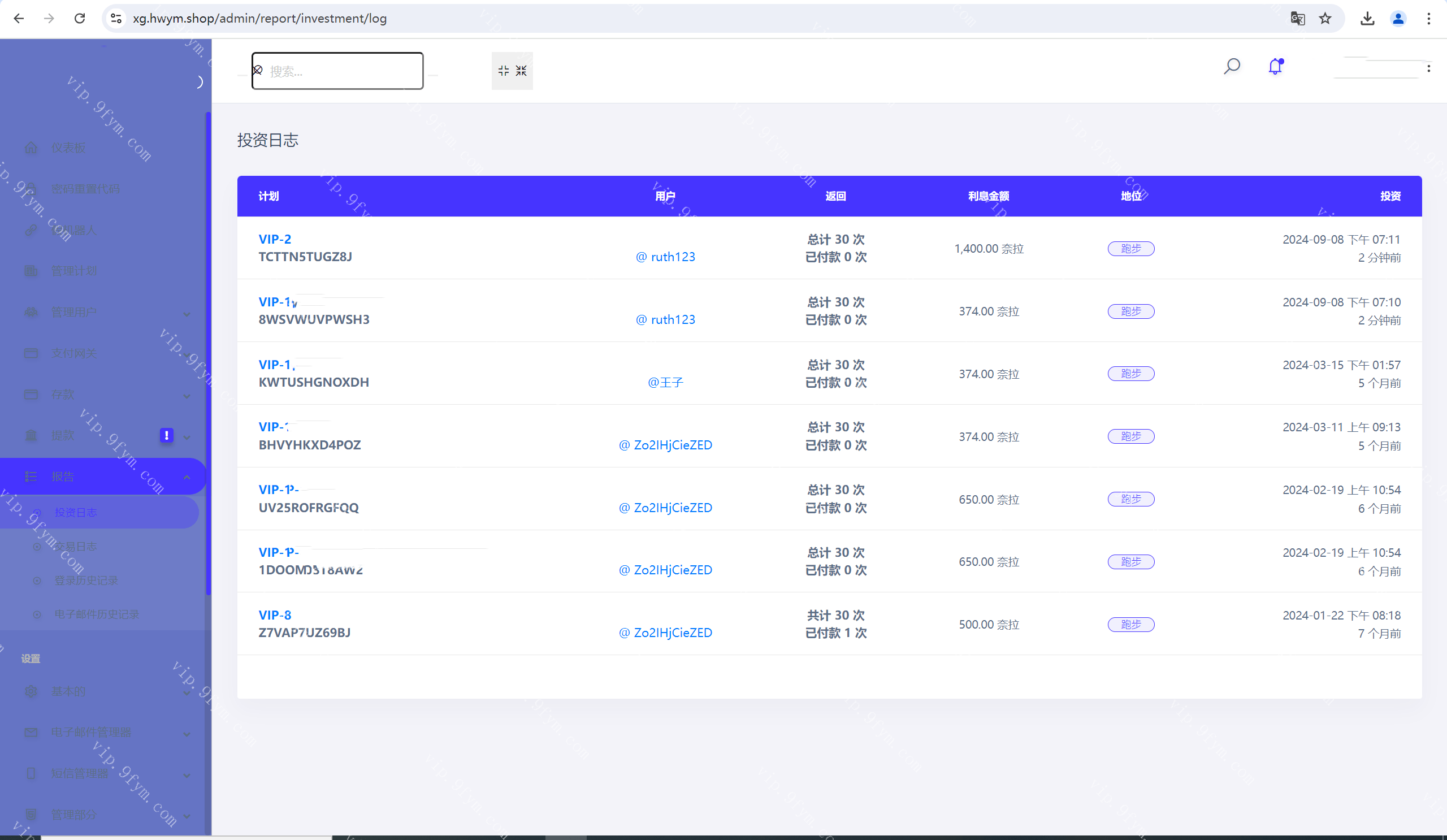
Task: Open user link @ ruth123 in first row
Action: [665, 257]
